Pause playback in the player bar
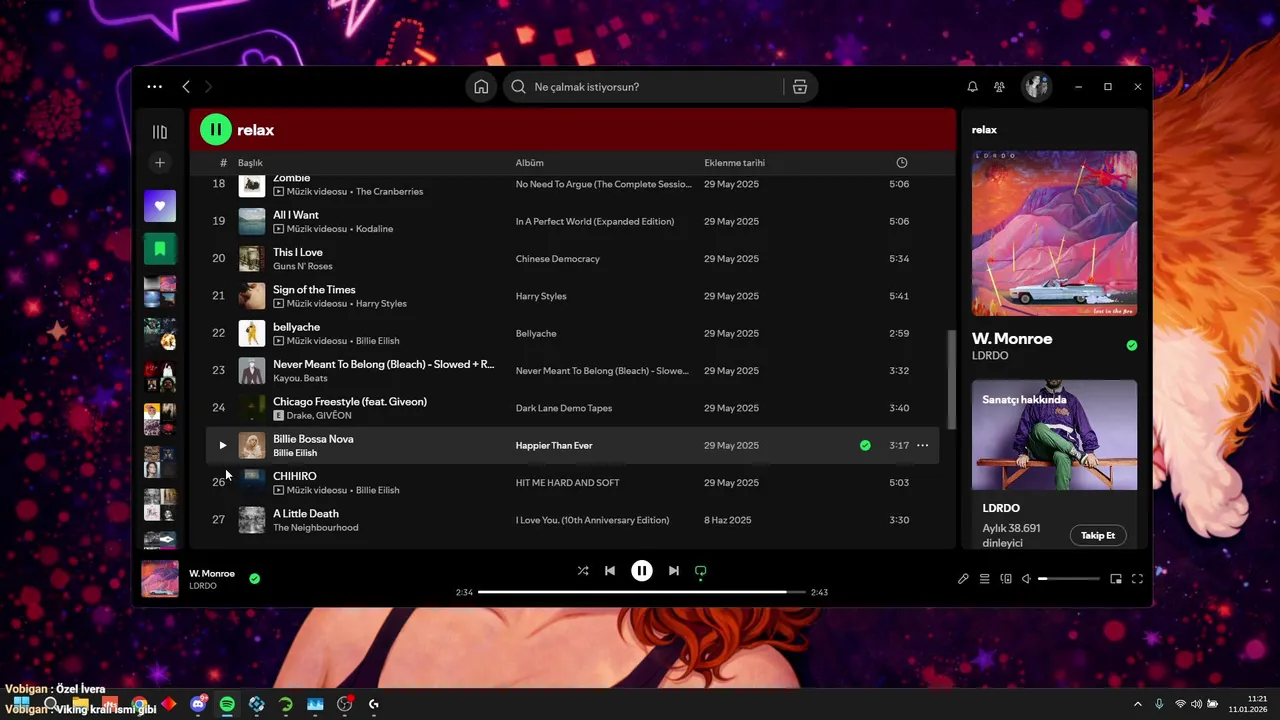This screenshot has height=720, width=1280. [642, 571]
